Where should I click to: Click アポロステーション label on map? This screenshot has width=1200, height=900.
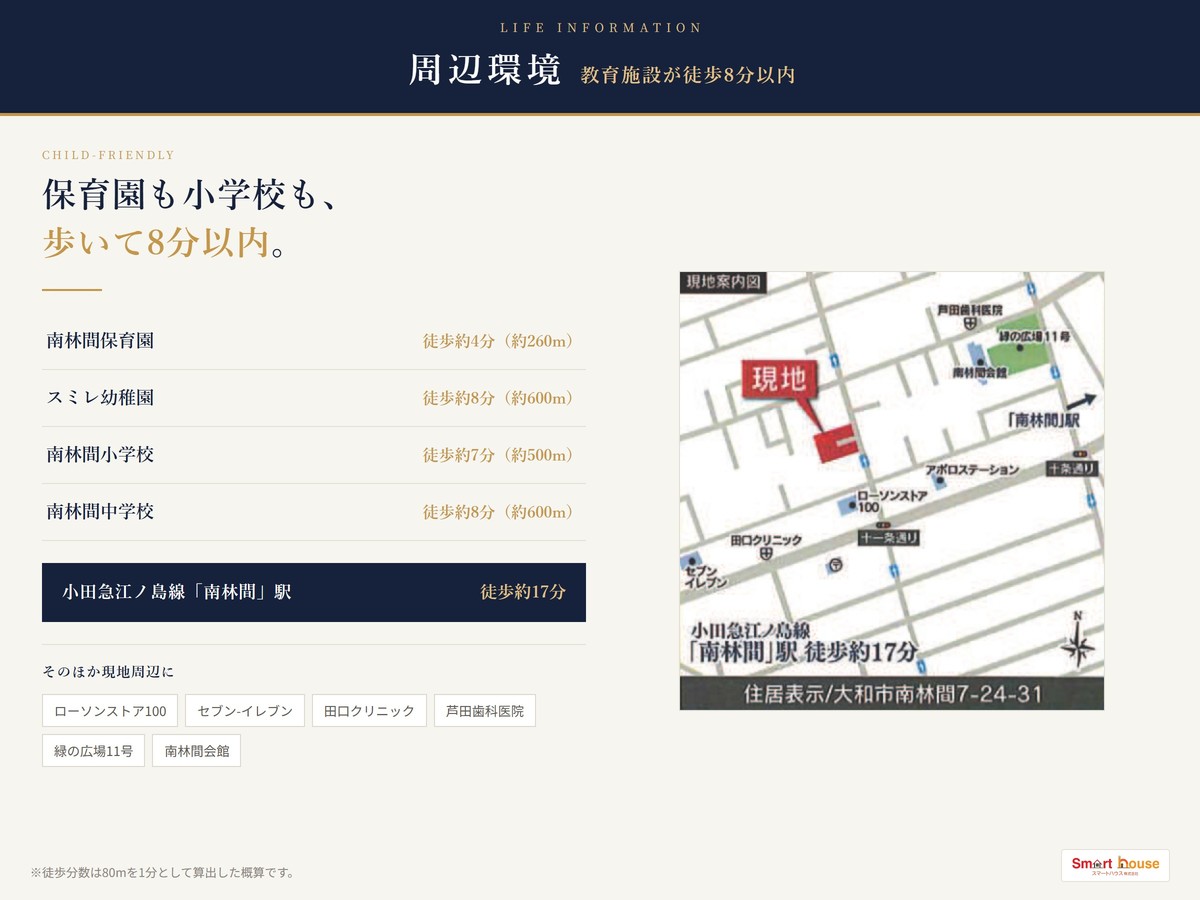973,469
